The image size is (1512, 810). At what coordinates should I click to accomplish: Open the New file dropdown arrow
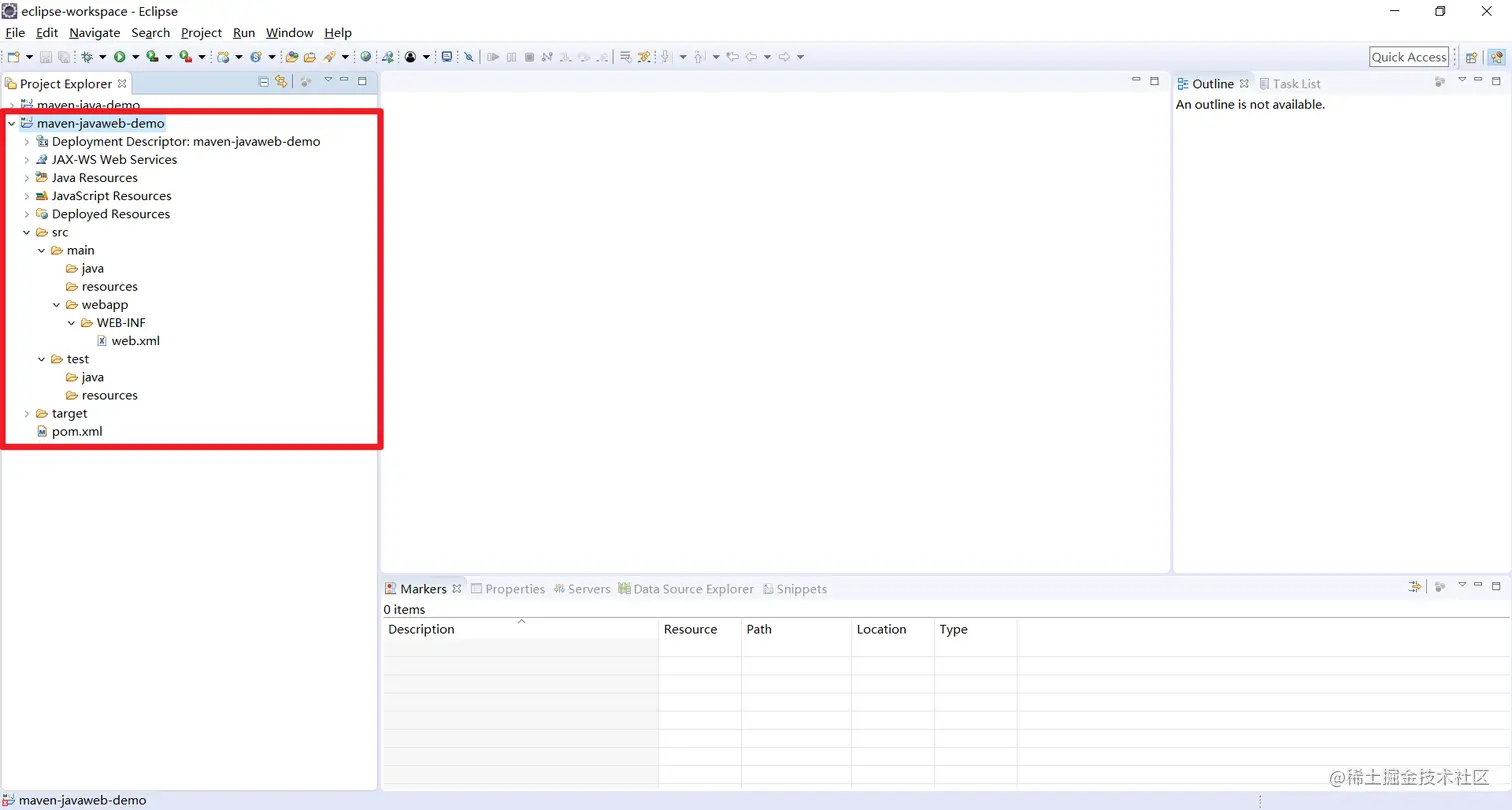29,57
